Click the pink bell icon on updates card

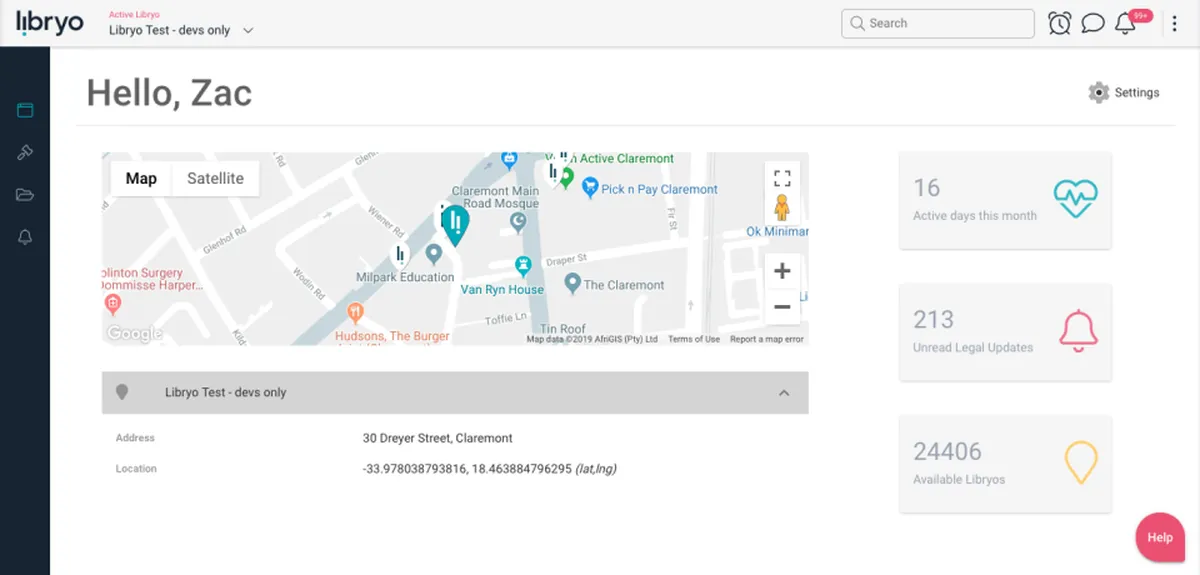1079,331
